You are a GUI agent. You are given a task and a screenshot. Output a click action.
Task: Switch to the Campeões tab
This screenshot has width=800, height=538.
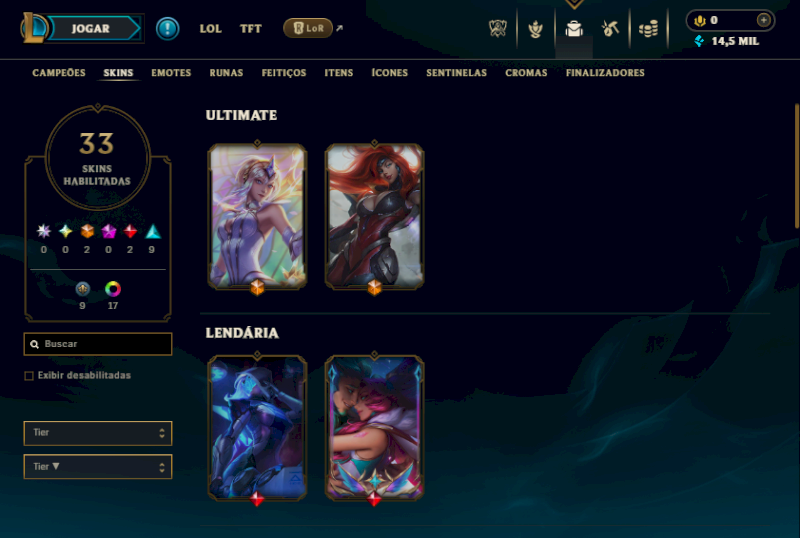[59, 72]
